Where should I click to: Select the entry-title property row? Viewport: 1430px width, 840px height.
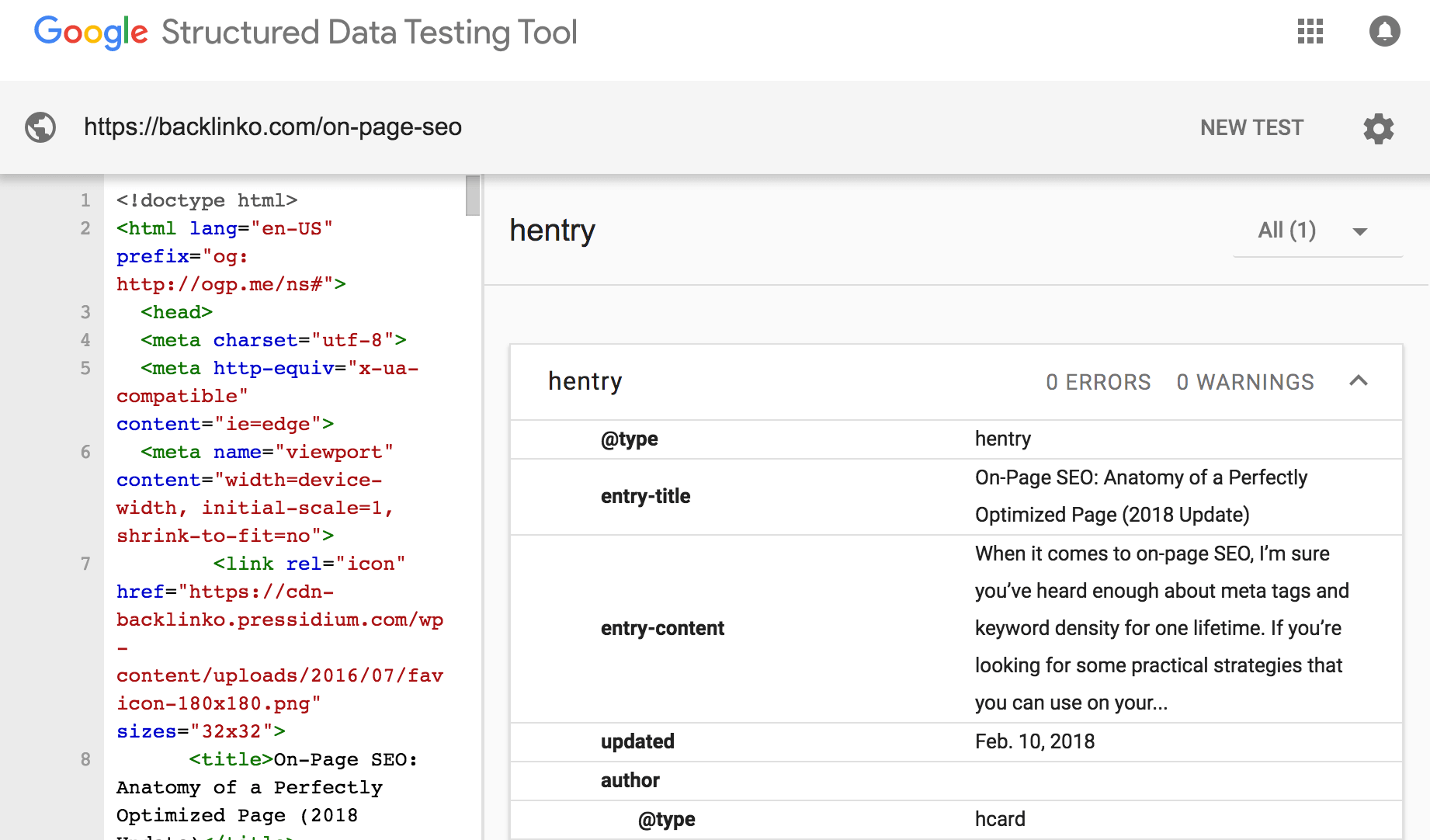(x=956, y=497)
